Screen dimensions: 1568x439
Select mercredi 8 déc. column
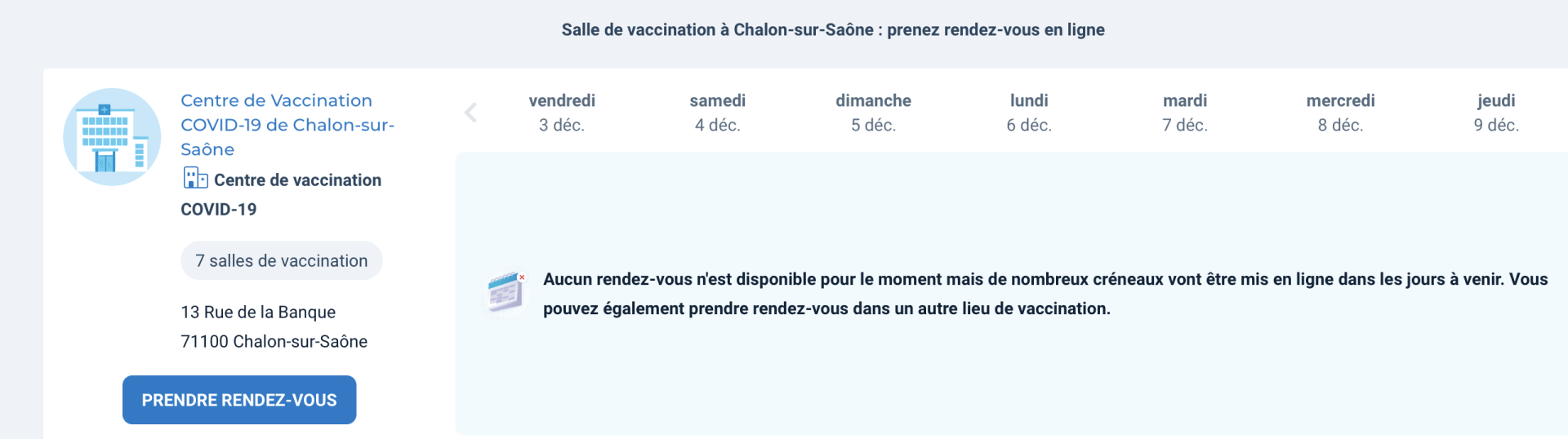[1341, 113]
